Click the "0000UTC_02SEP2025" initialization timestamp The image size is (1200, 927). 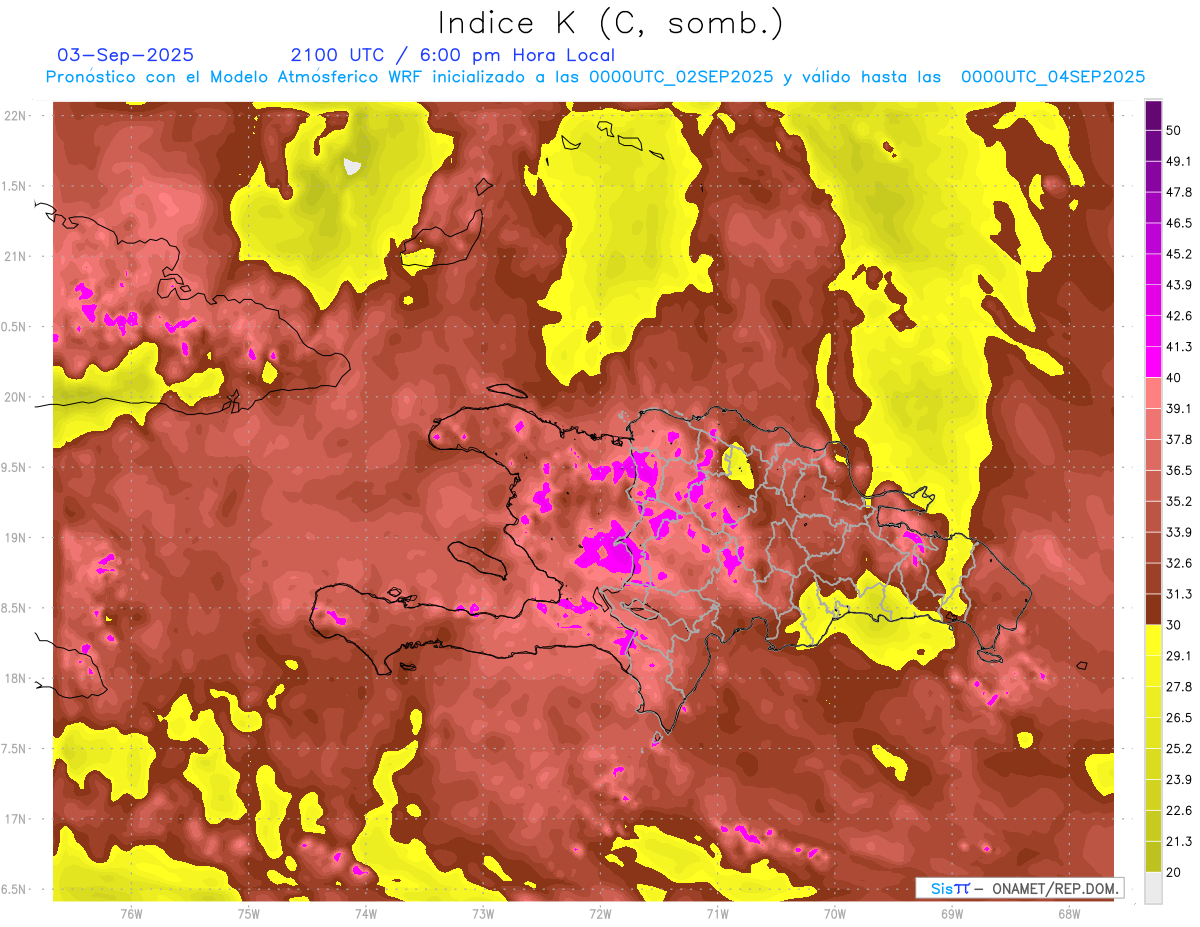pyautogui.click(x=680, y=77)
